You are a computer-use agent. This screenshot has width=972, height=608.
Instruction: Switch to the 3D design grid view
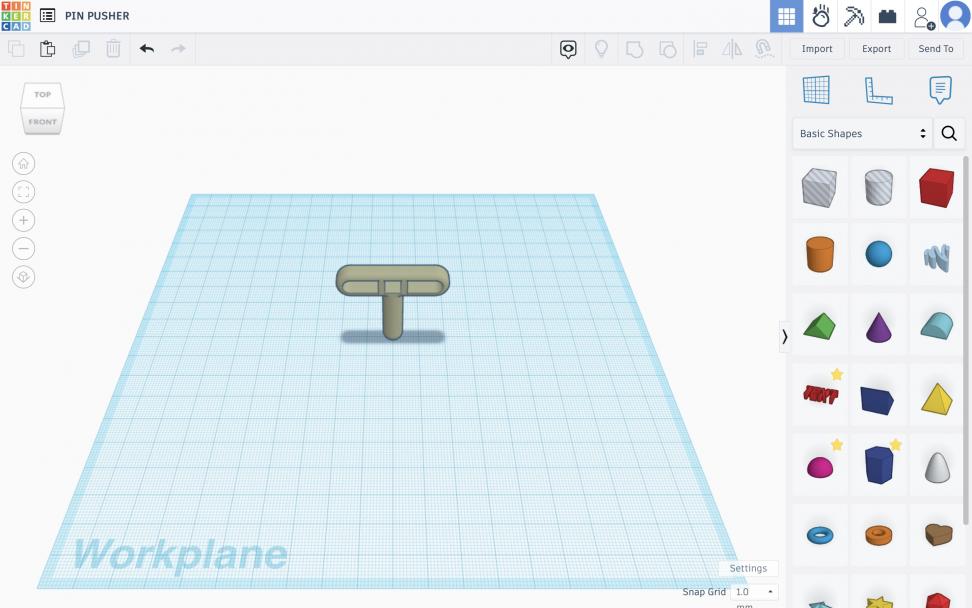click(x=786, y=16)
